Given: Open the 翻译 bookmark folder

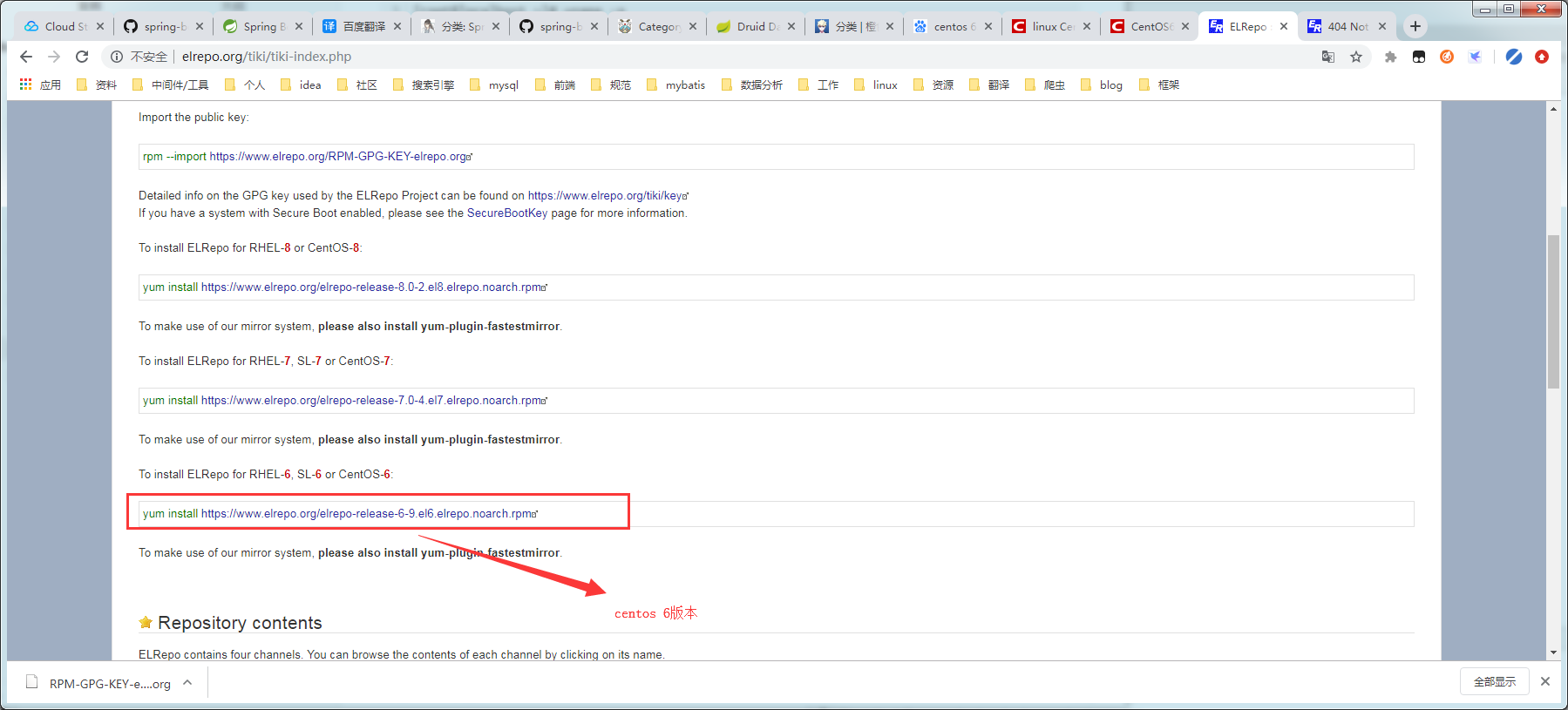Looking at the screenshot, I should (989, 85).
